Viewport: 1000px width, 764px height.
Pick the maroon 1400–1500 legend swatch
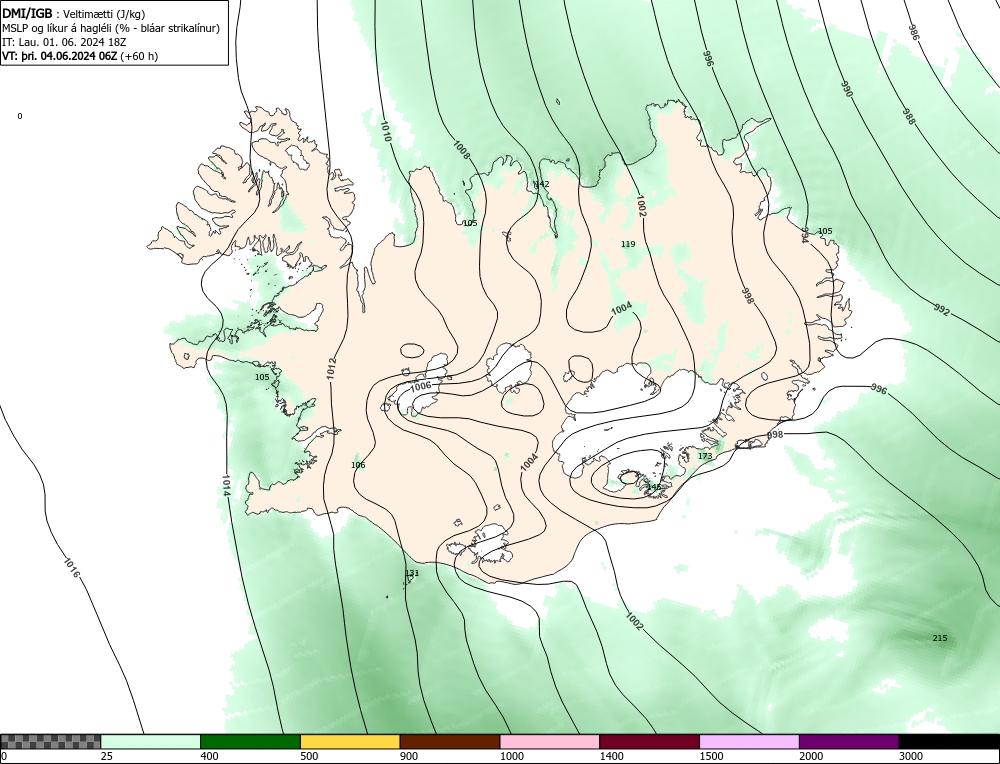click(x=649, y=742)
